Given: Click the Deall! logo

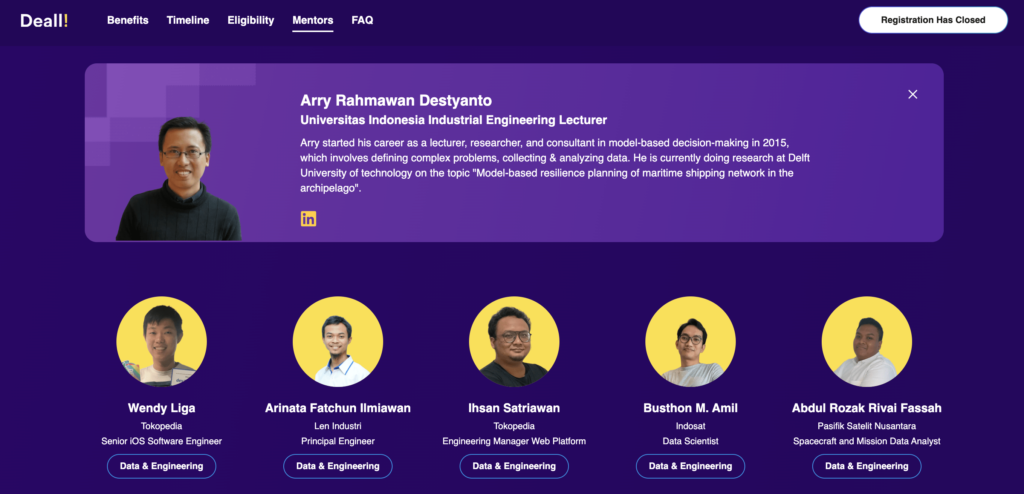Looking at the screenshot, I should pos(44,20).
